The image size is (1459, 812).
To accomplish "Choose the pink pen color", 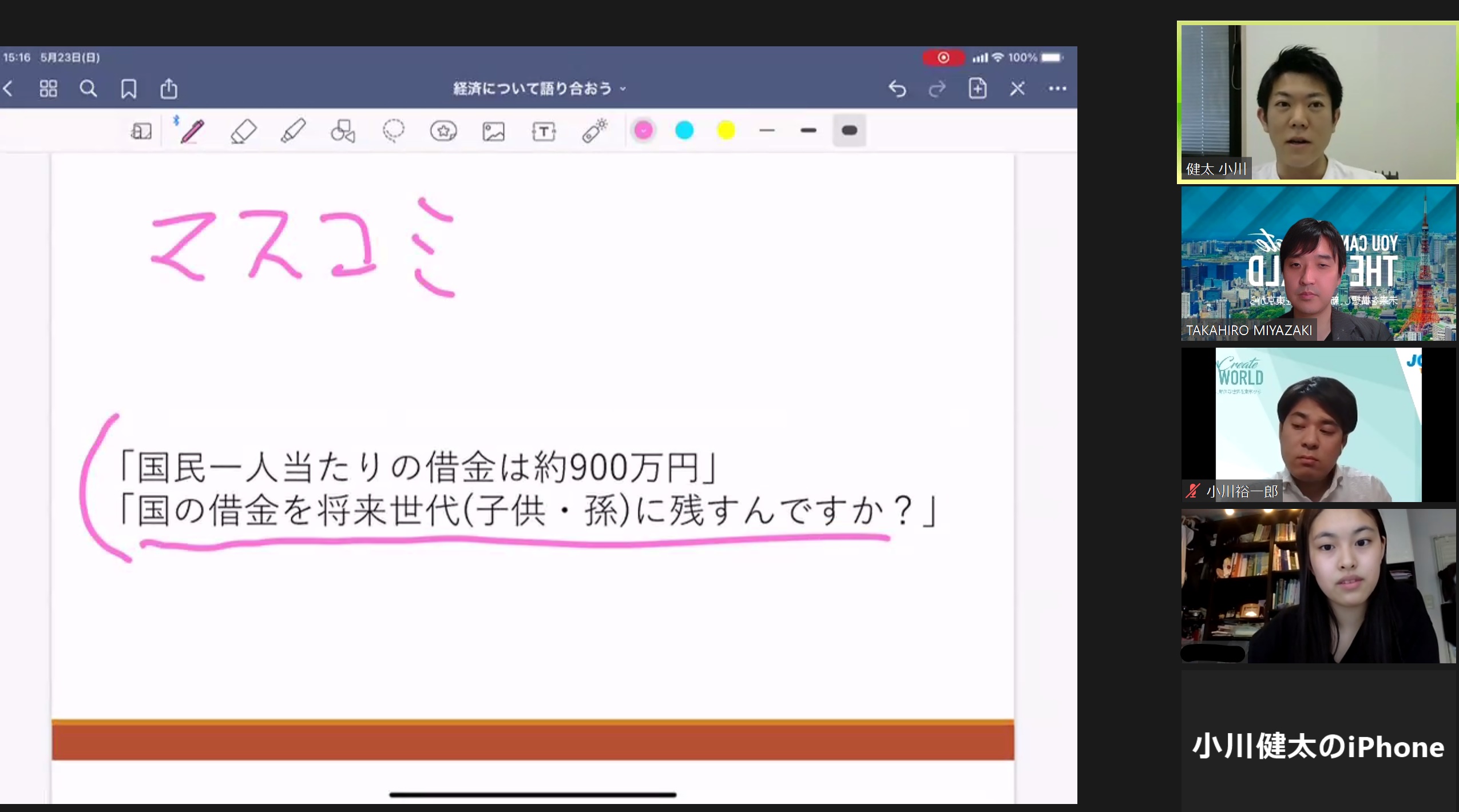I will point(644,131).
